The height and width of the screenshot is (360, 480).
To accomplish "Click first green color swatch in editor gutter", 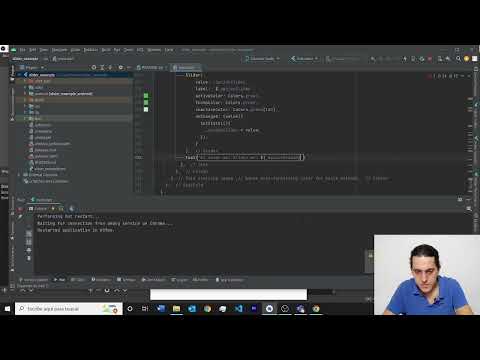I will [x=146, y=96].
